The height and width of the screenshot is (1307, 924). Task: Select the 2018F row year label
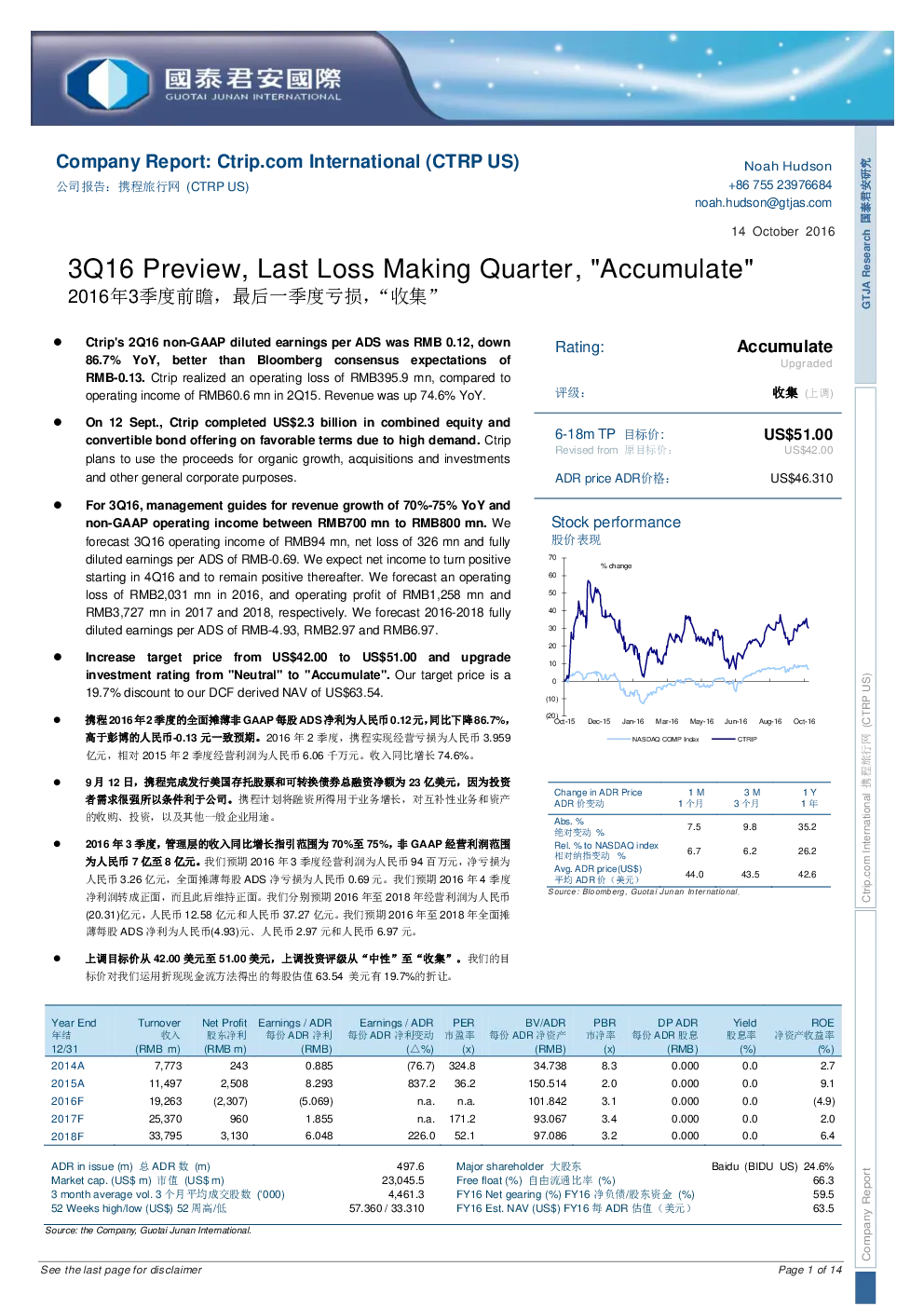[x=67, y=1137]
